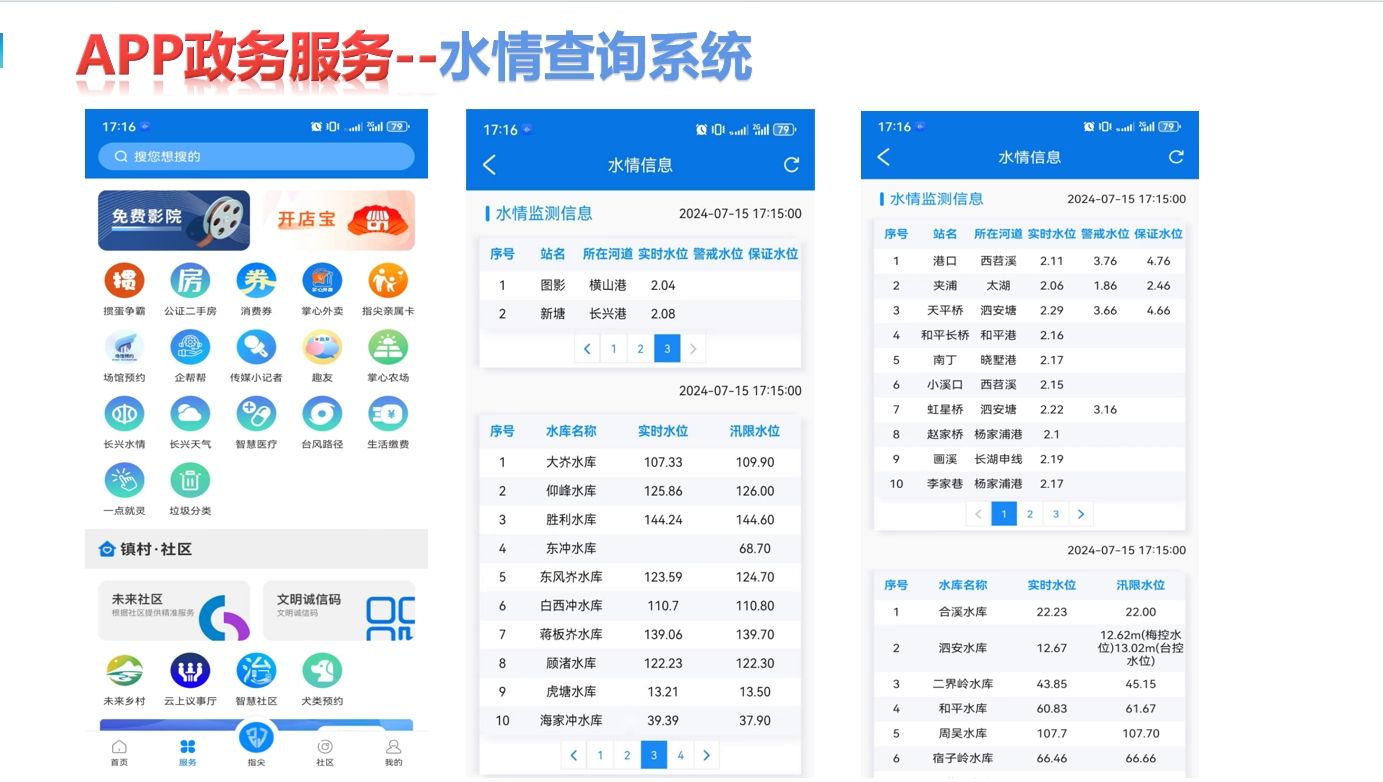Click the refresh icon in the right phone header
The height and width of the screenshot is (782, 1383).
[x=1176, y=157]
